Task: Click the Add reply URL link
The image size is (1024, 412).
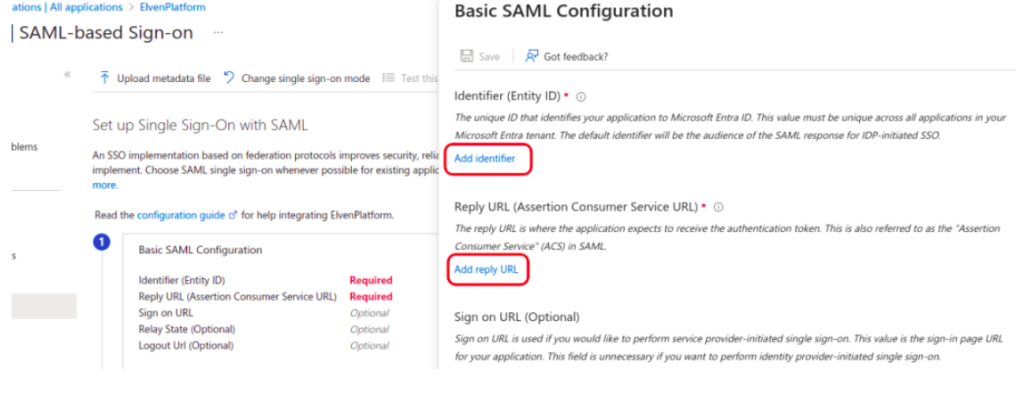Action: pyautogui.click(x=486, y=270)
